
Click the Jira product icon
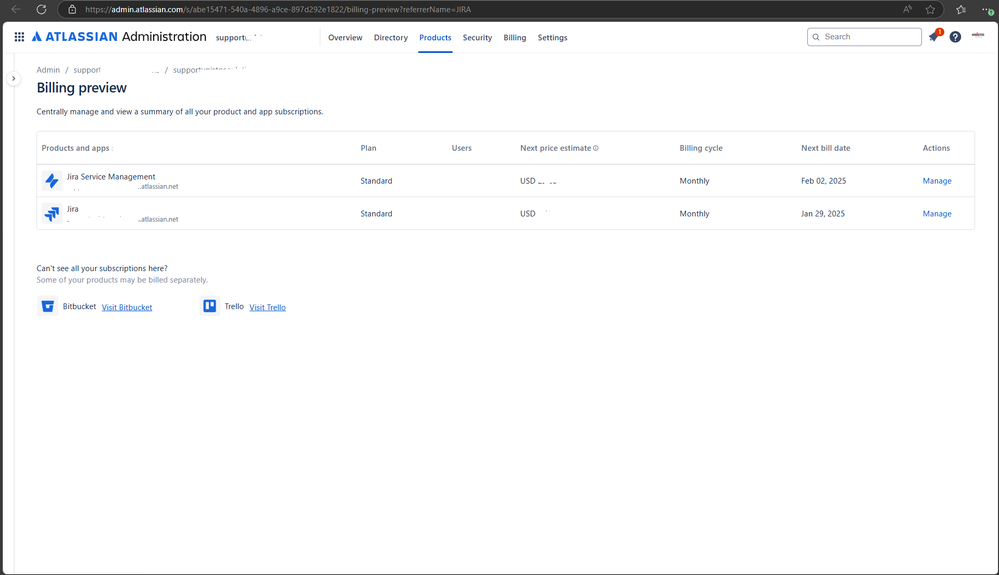coord(52,213)
